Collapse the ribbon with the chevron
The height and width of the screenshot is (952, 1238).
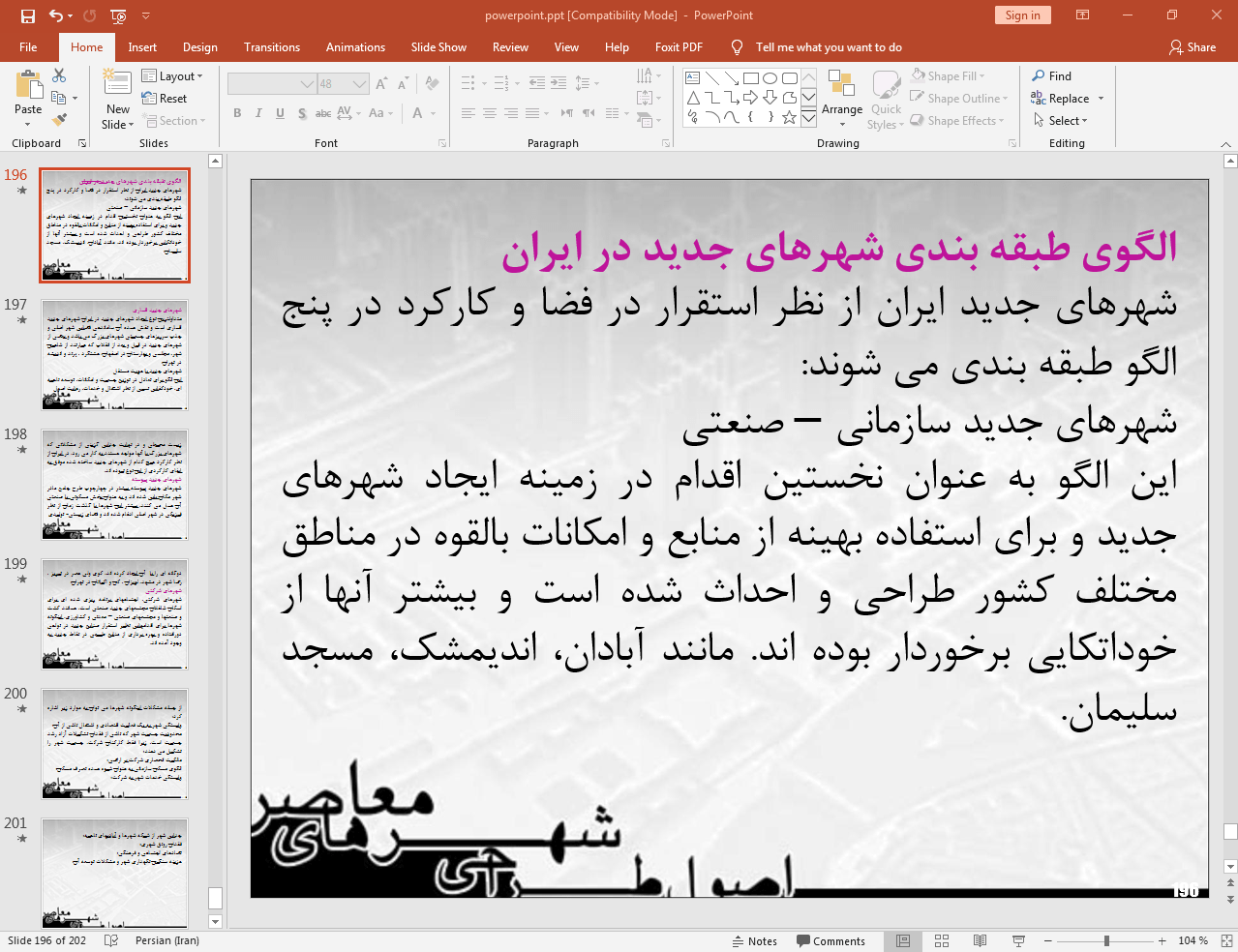tap(1225, 143)
